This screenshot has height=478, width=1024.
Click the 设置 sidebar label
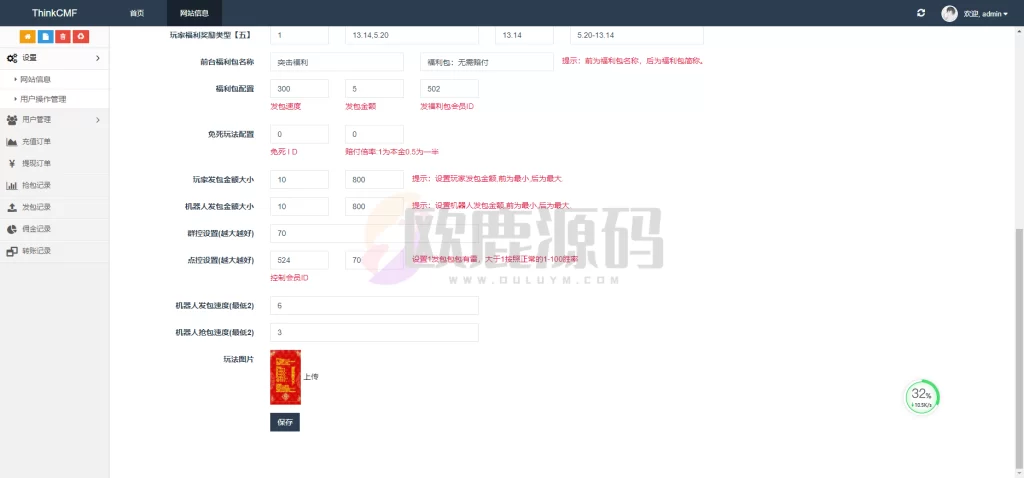(x=29, y=58)
